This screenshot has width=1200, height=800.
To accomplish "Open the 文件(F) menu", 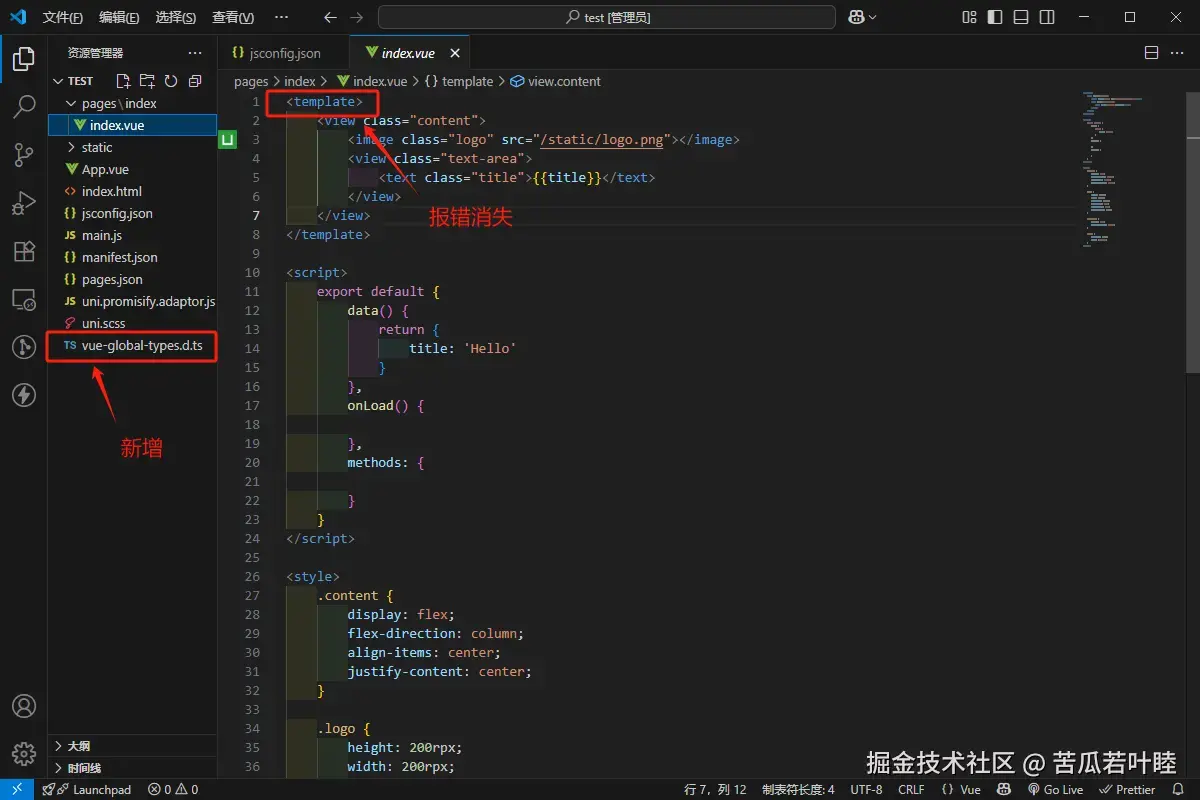I will point(63,17).
